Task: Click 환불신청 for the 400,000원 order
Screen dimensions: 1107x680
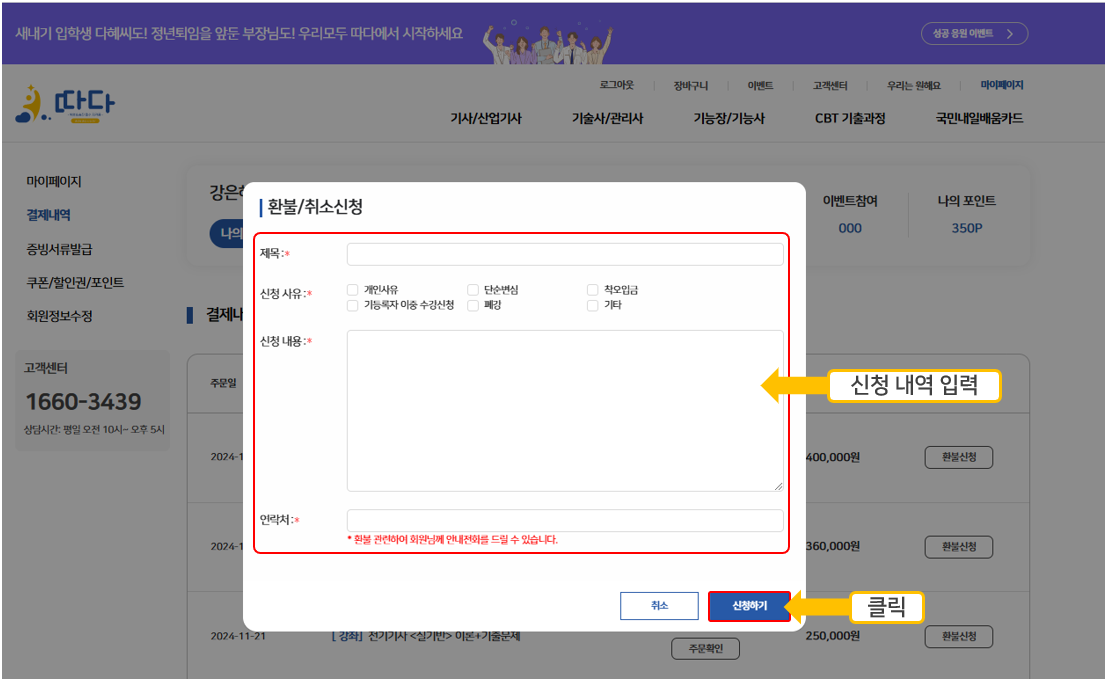Action: 959,457
